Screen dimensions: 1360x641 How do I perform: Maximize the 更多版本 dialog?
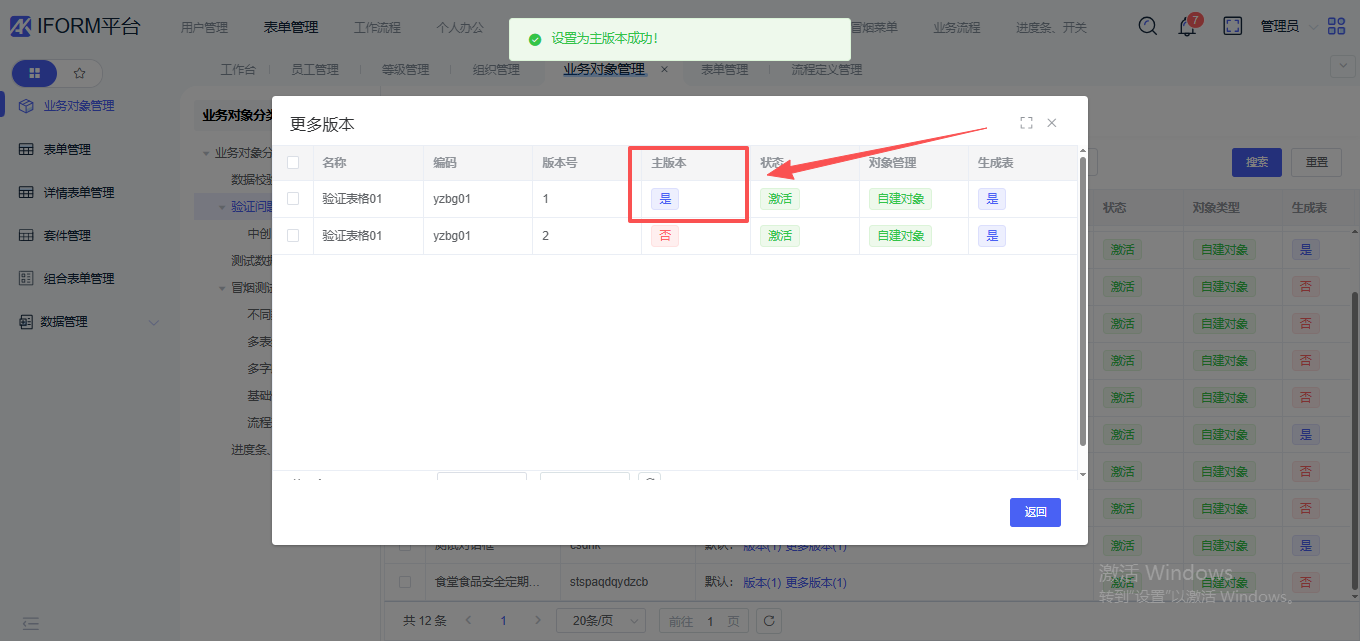1026,123
